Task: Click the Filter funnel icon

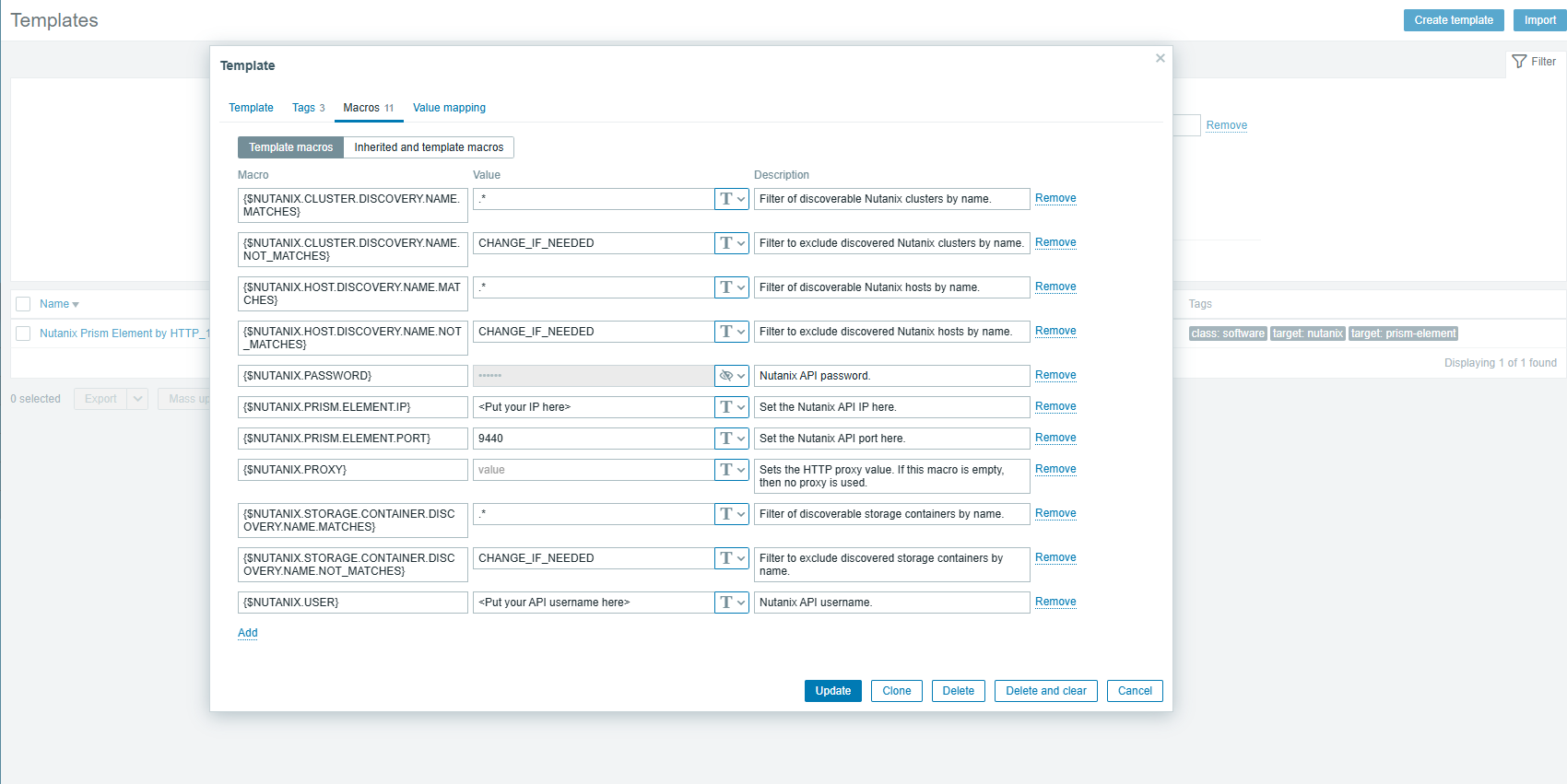Action: pyautogui.click(x=1519, y=62)
